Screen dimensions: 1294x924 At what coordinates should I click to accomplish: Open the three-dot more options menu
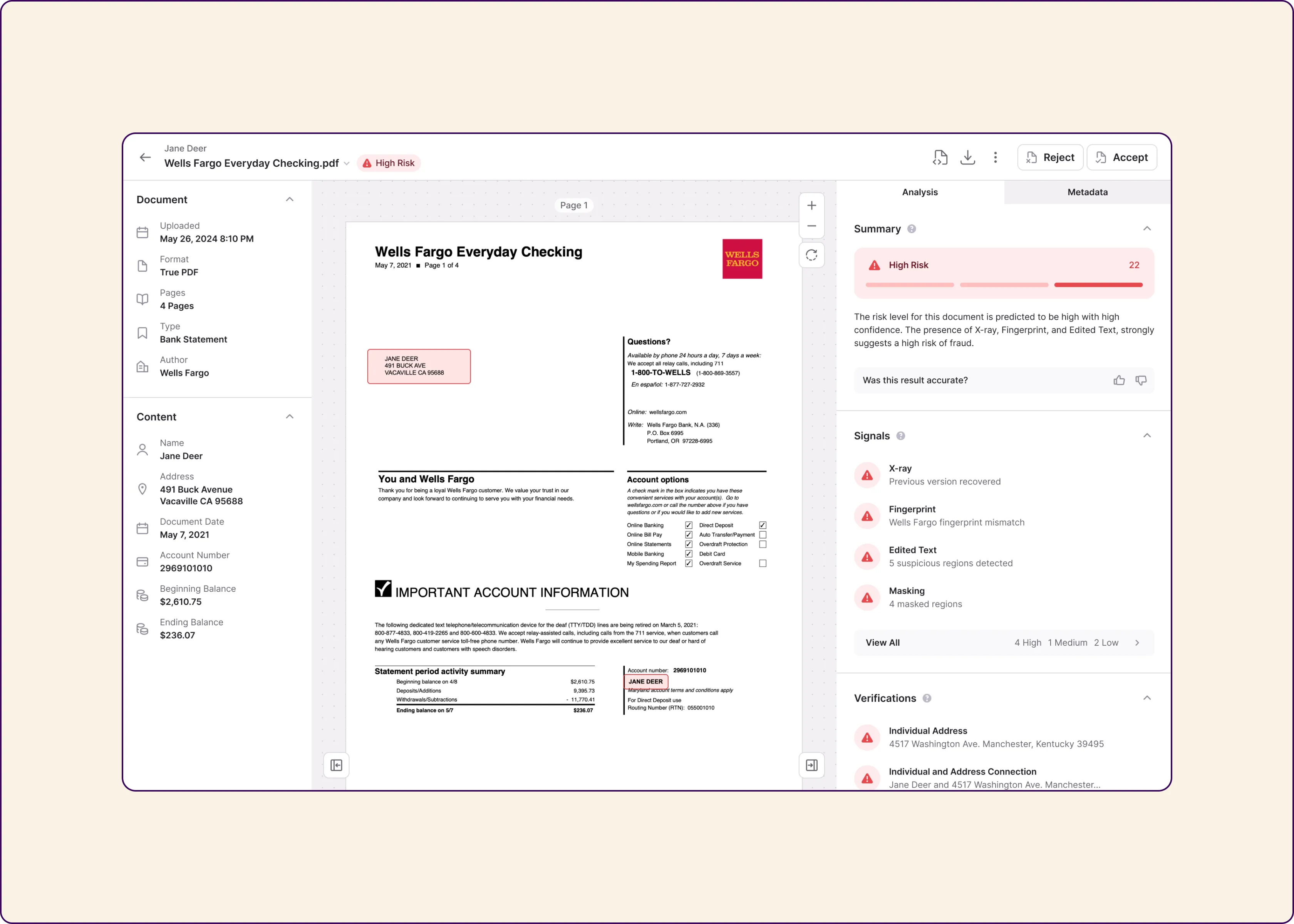(995, 157)
